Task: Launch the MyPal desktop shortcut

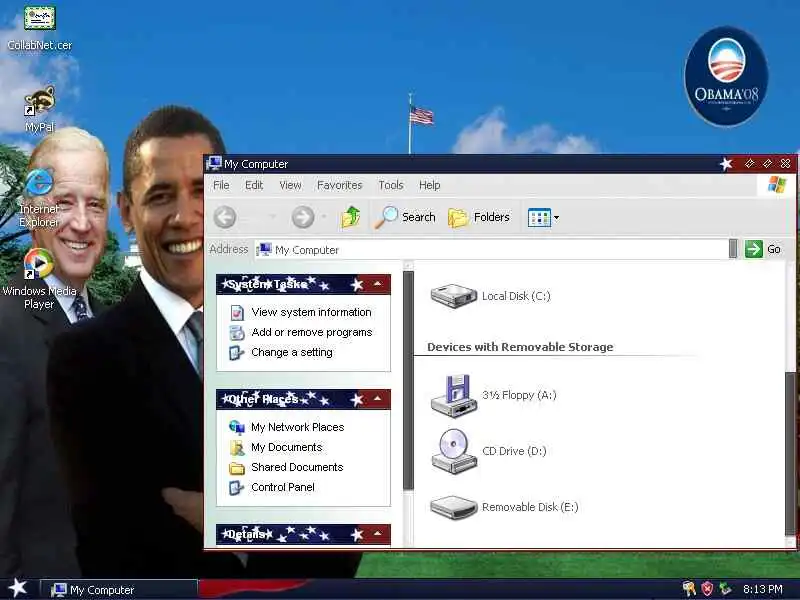Action: (x=39, y=109)
